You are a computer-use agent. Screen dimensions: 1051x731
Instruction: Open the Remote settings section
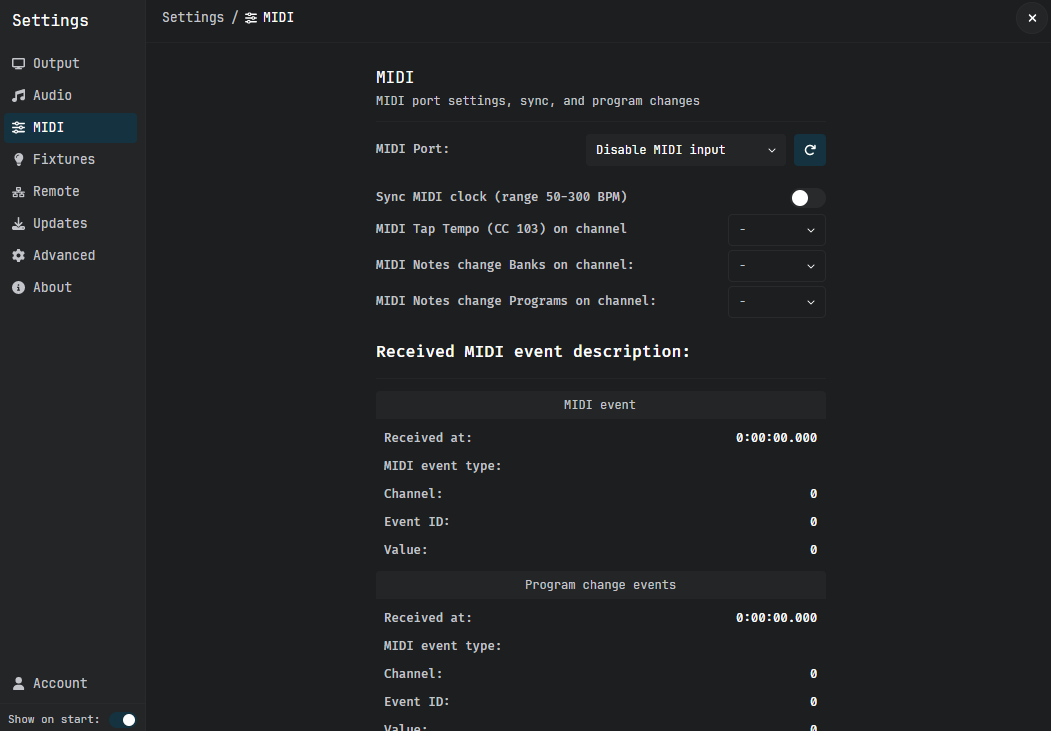coord(70,192)
